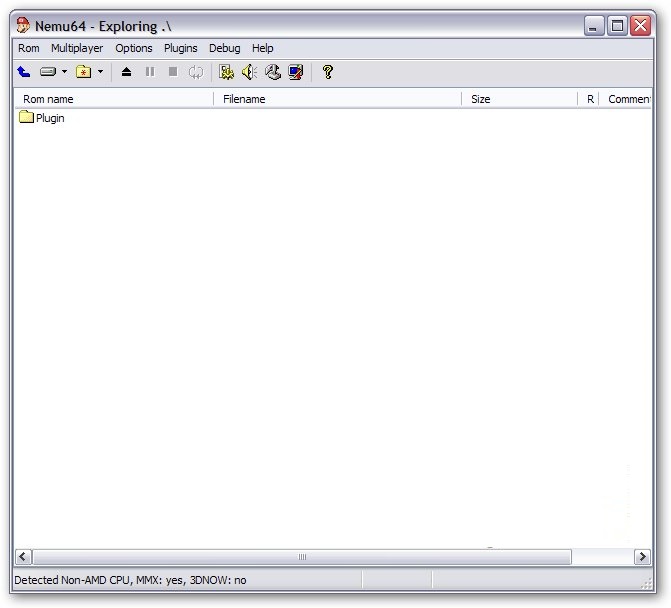
Task: Click the favorite folders icon
Action: (x=84, y=72)
